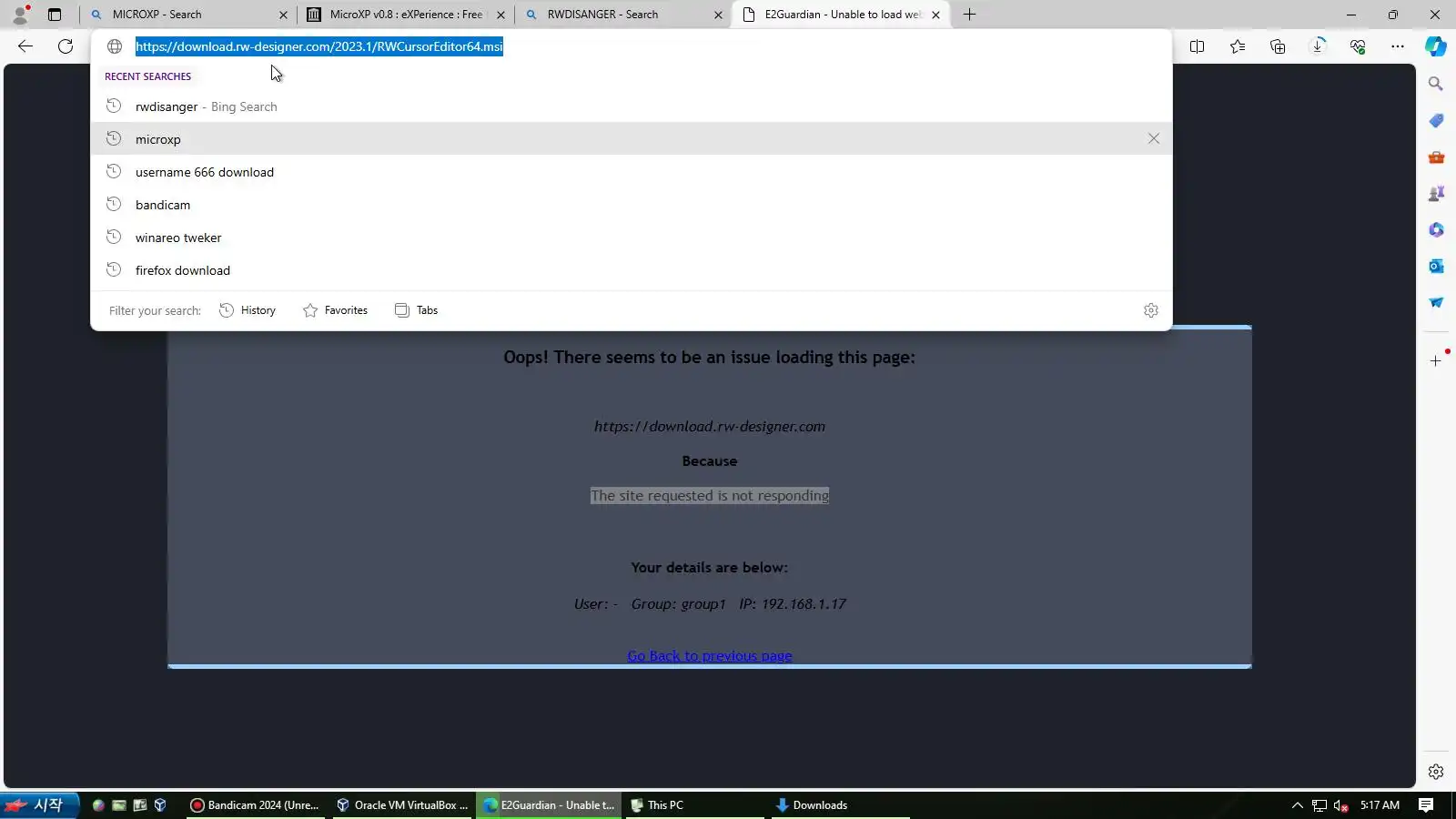Add sidebar app with plus icon
The height and width of the screenshot is (819, 1456).
[1436, 361]
